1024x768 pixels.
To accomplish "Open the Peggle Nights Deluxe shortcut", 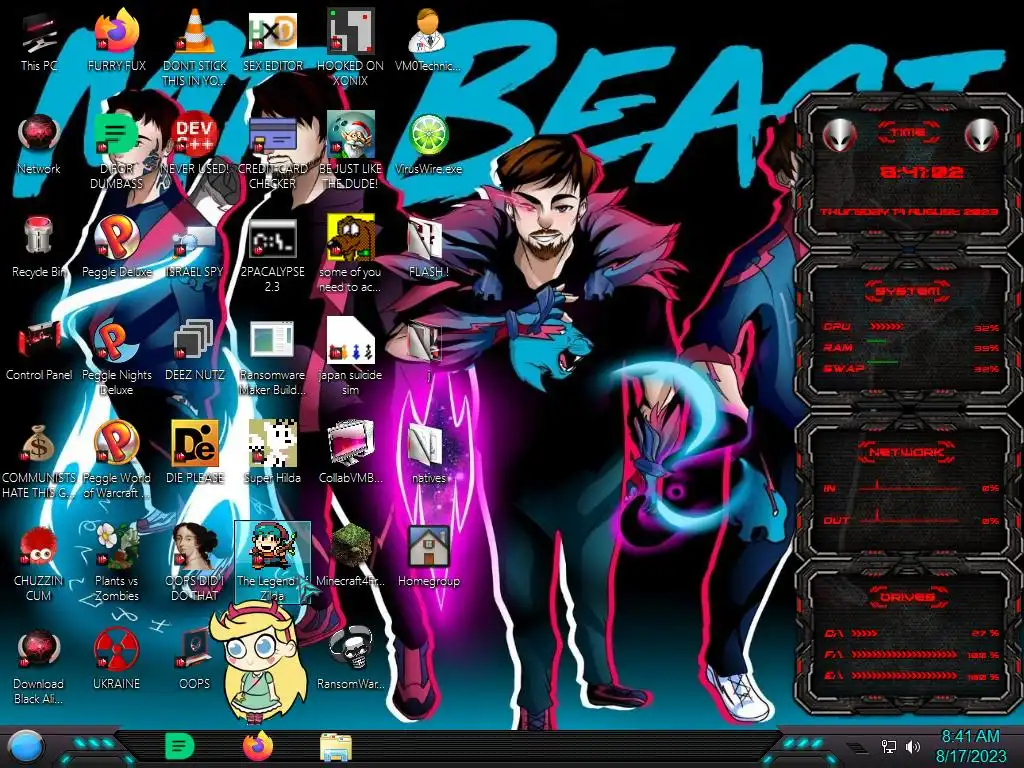I will click(116, 340).
